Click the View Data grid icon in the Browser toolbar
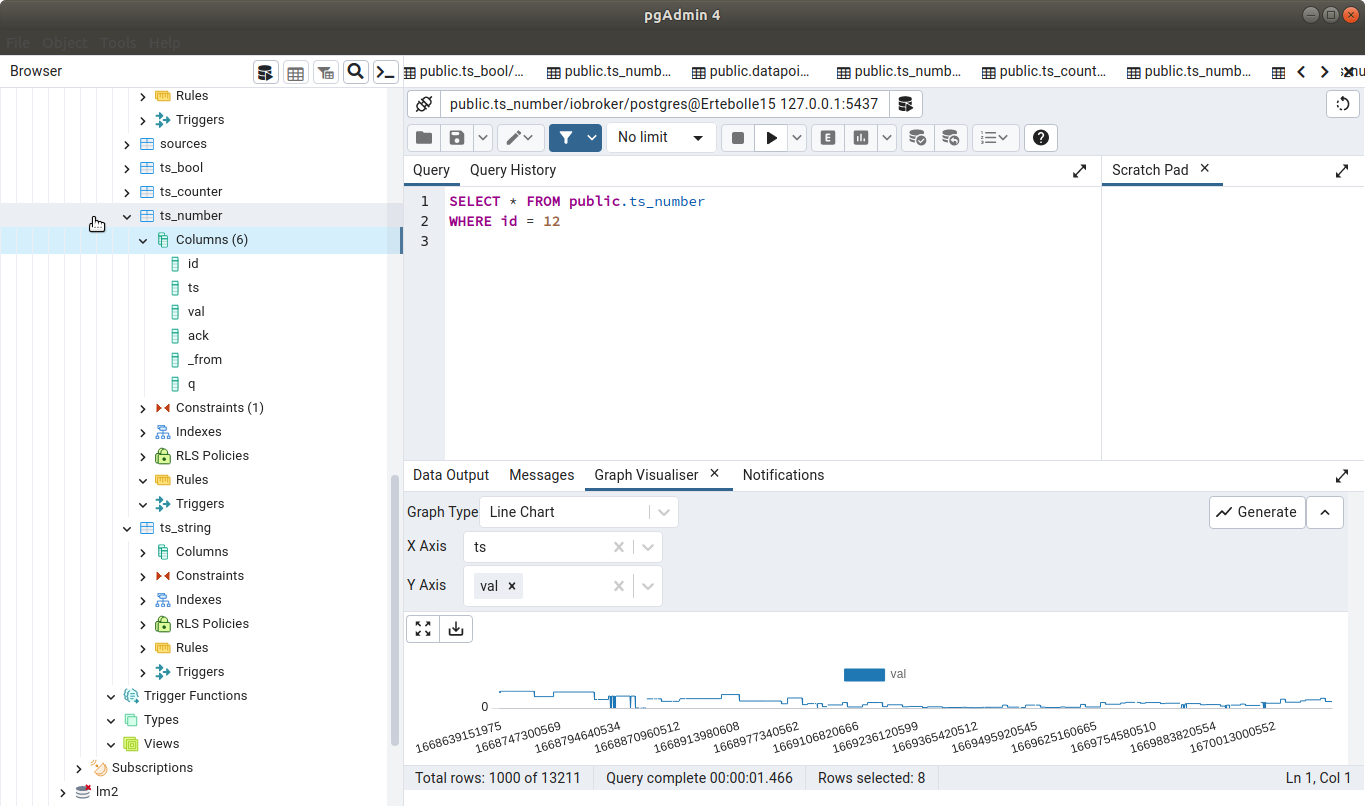This screenshot has width=1365, height=806. click(296, 72)
